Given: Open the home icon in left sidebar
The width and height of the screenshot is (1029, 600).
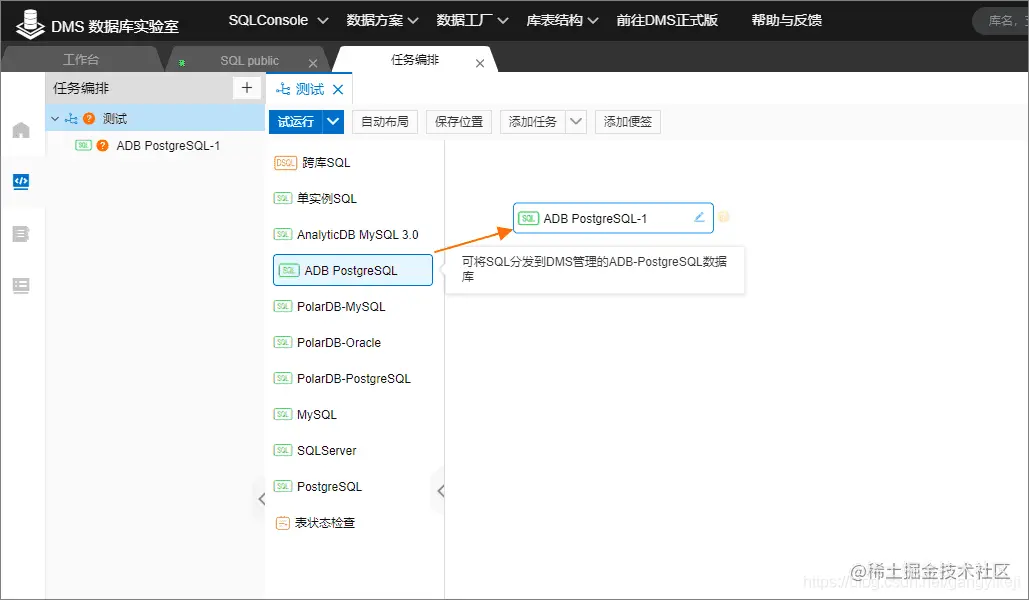Looking at the screenshot, I should click(x=21, y=130).
